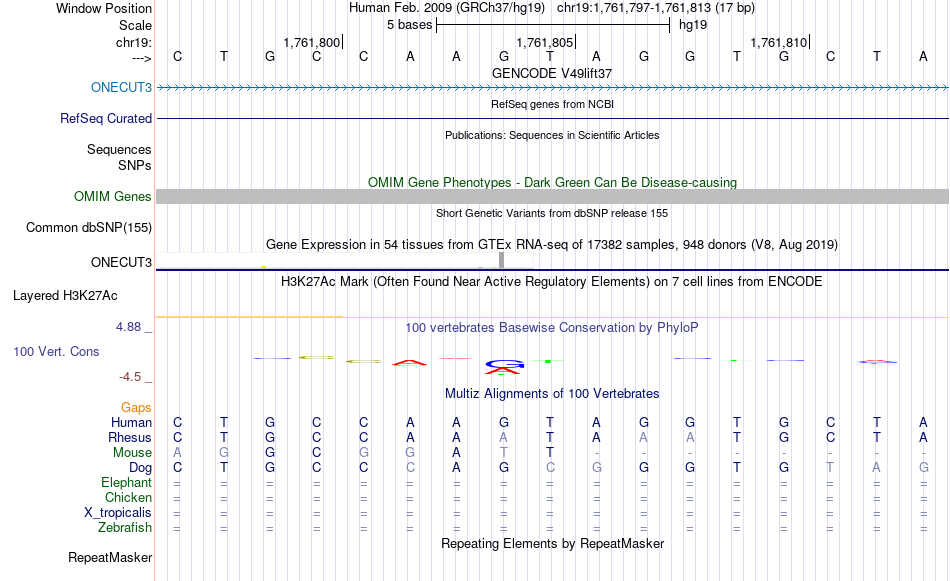Click the gray bar in ONECUT3 GTEx chart
950x581 pixels.
point(502,260)
